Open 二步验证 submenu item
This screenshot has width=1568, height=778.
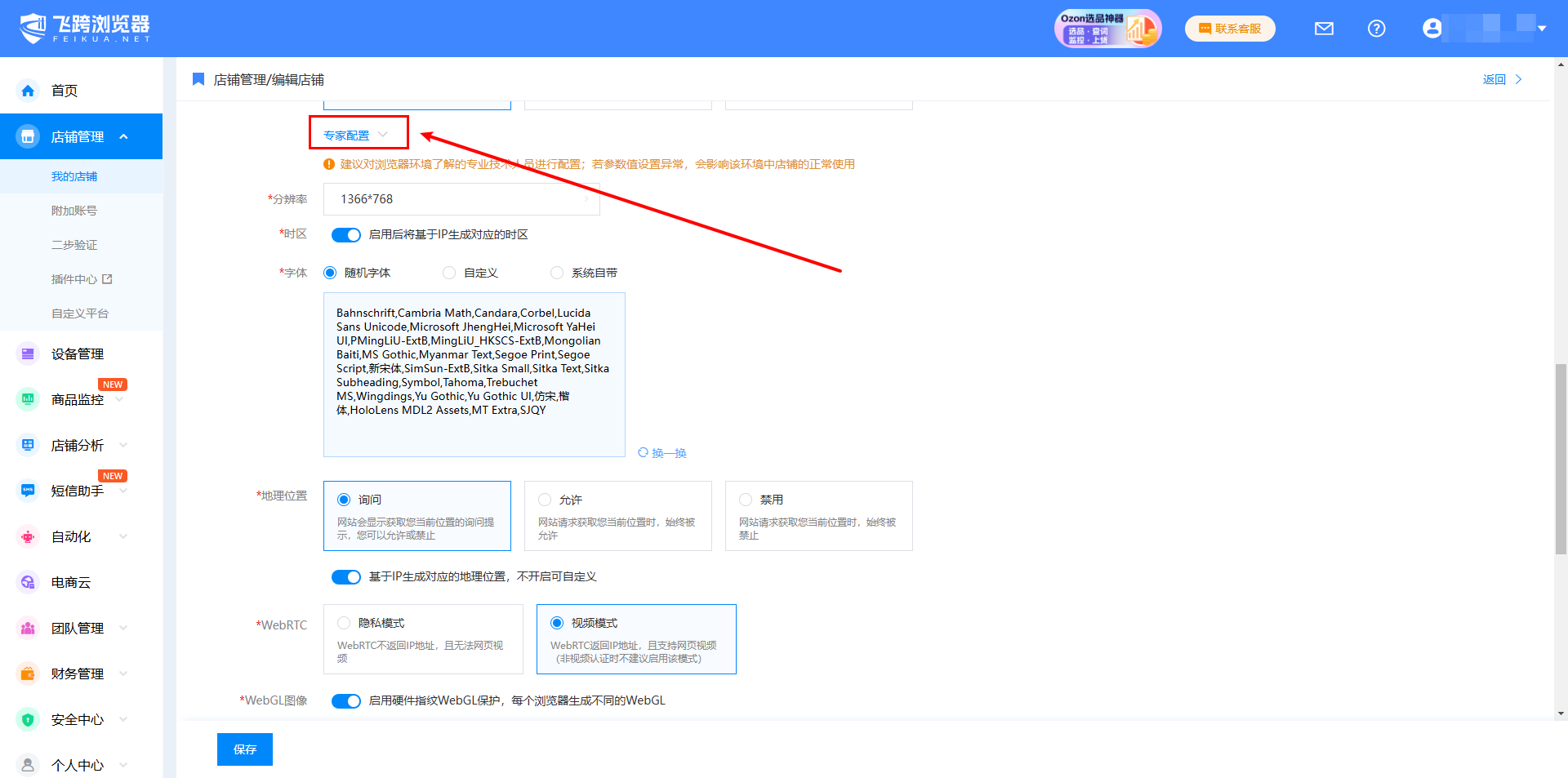pyautogui.click(x=74, y=245)
